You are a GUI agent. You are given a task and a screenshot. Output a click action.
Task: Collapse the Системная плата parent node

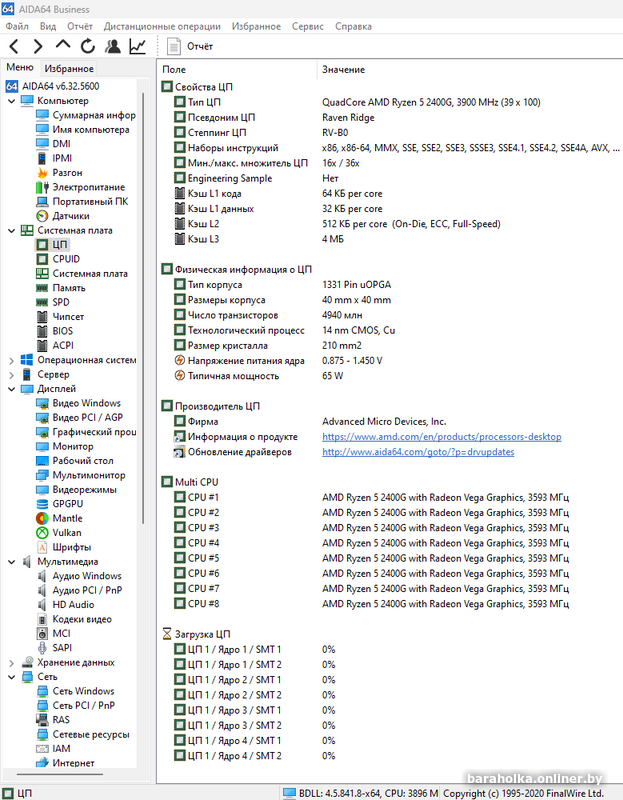(x=11, y=231)
